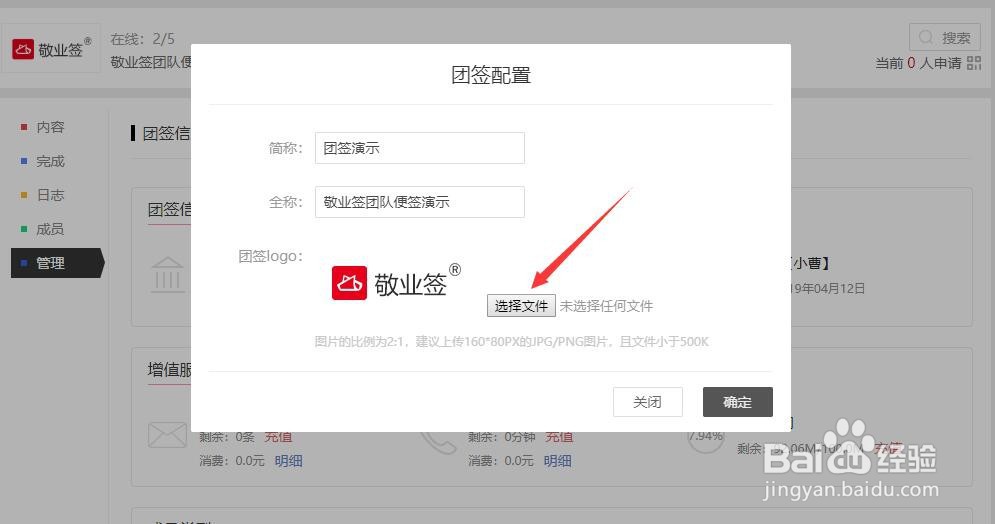995x524 pixels.
Task: Click the 在线: 2/5 status text
Action: (142, 39)
